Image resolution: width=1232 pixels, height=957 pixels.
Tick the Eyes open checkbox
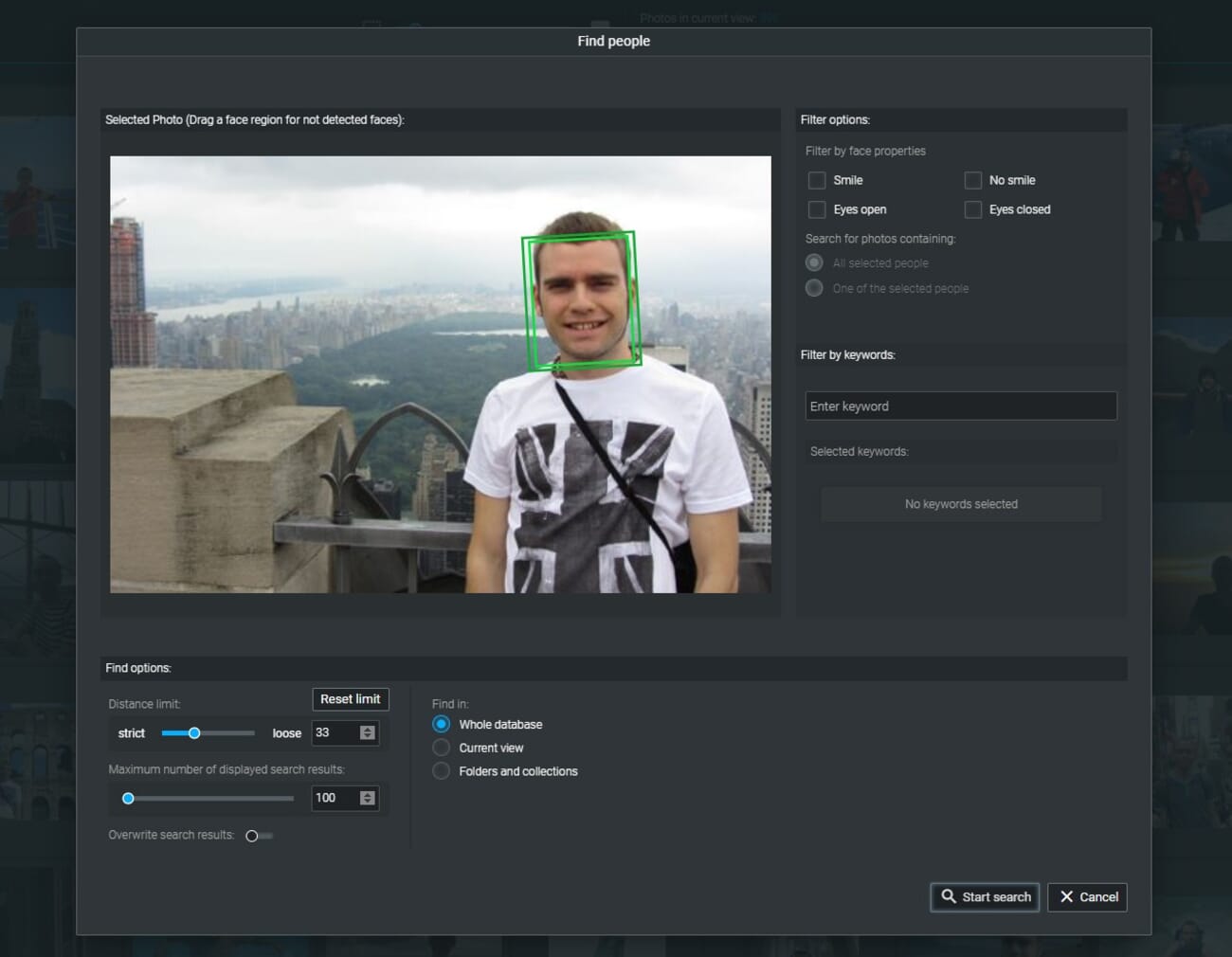coord(817,209)
